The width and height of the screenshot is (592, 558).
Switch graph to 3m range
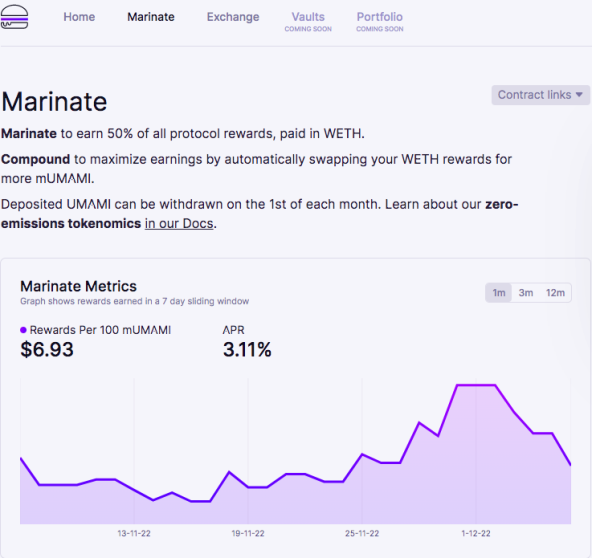click(x=526, y=293)
